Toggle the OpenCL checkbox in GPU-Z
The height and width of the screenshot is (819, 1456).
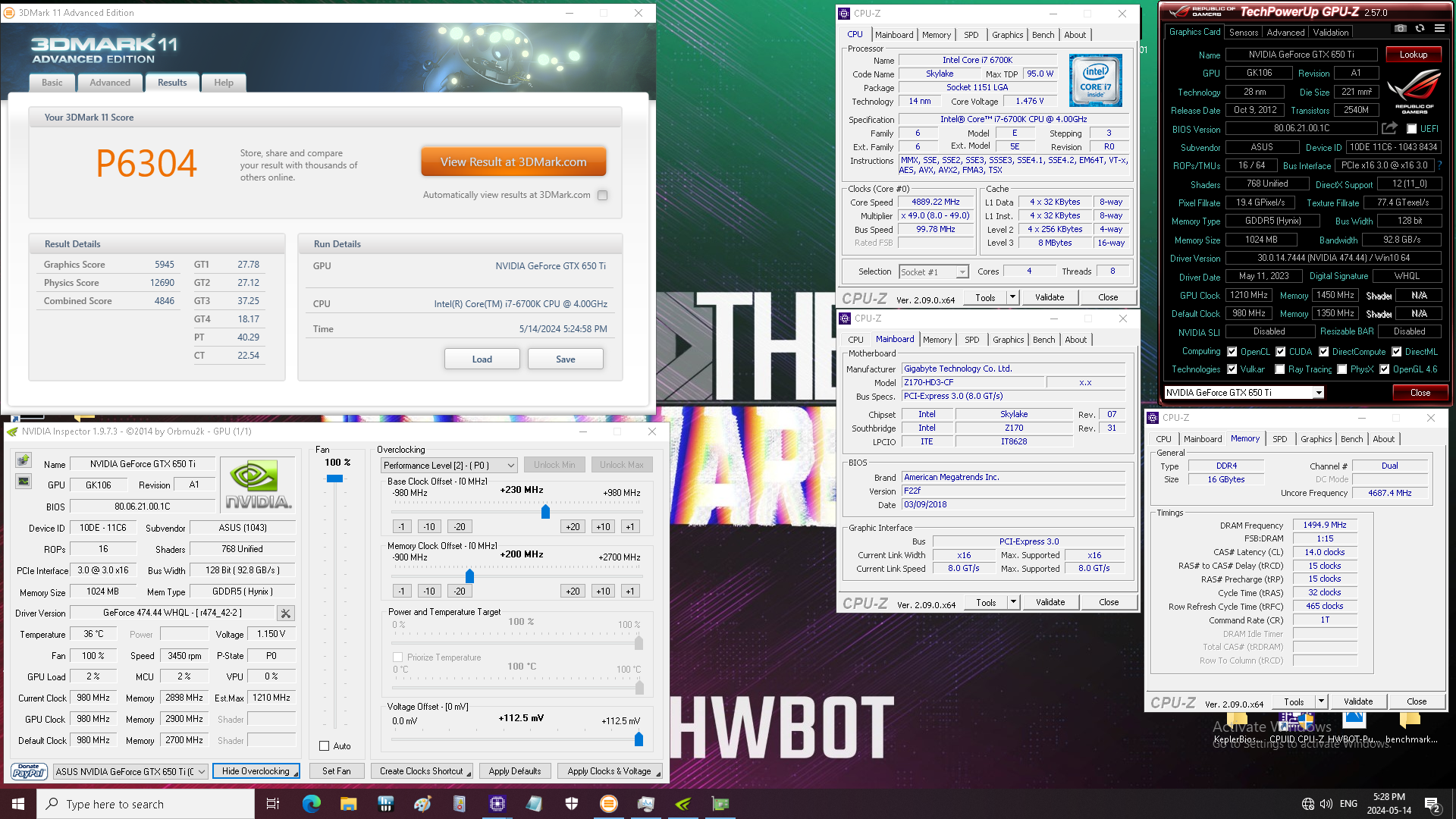pyautogui.click(x=1232, y=352)
